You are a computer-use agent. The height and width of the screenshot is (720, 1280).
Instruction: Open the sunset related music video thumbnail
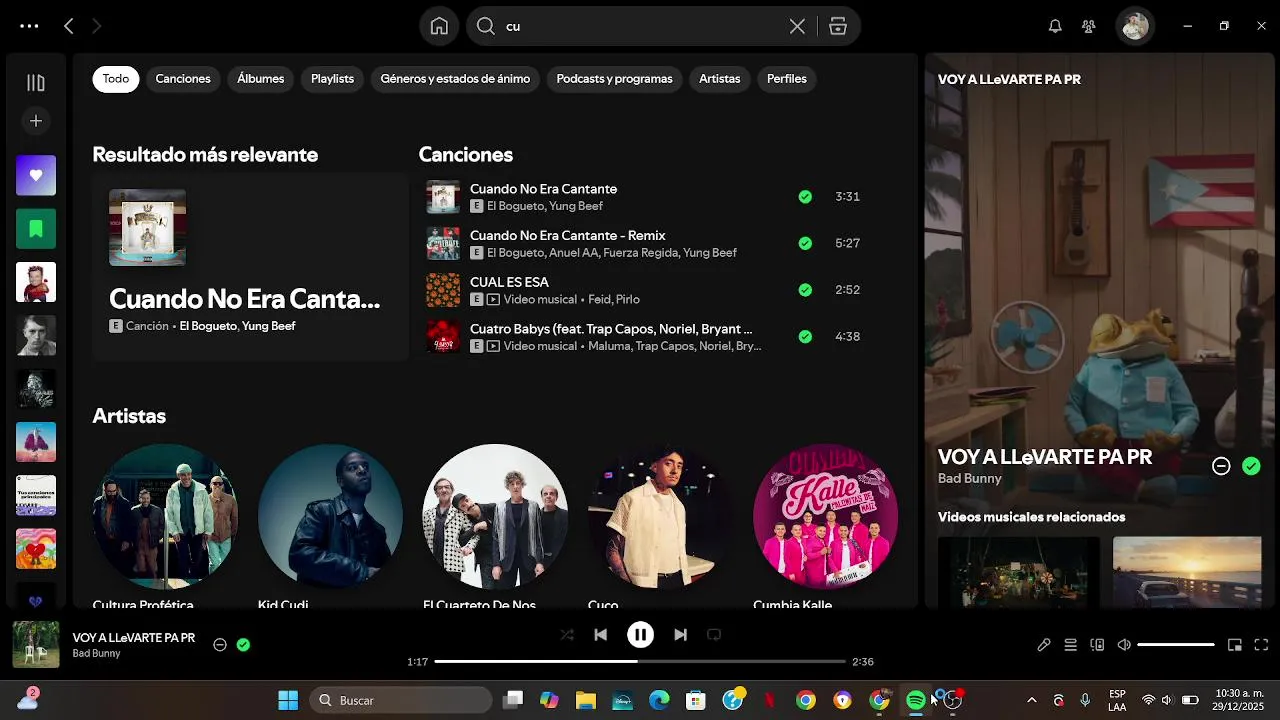(1187, 572)
